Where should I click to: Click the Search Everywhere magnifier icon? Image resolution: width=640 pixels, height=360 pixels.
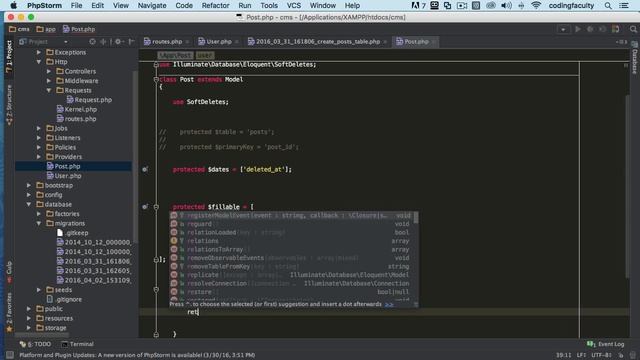pos(633,29)
